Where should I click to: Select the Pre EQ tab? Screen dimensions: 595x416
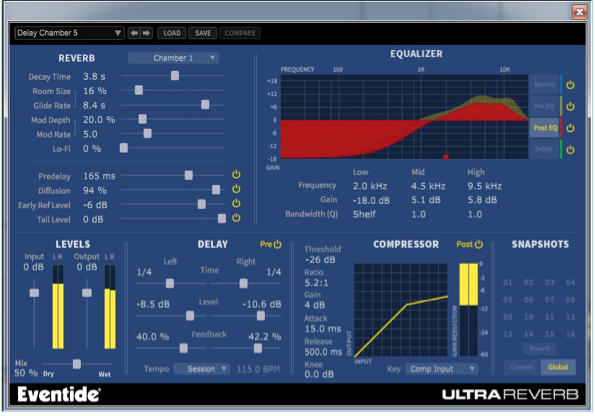click(x=545, y=106)
